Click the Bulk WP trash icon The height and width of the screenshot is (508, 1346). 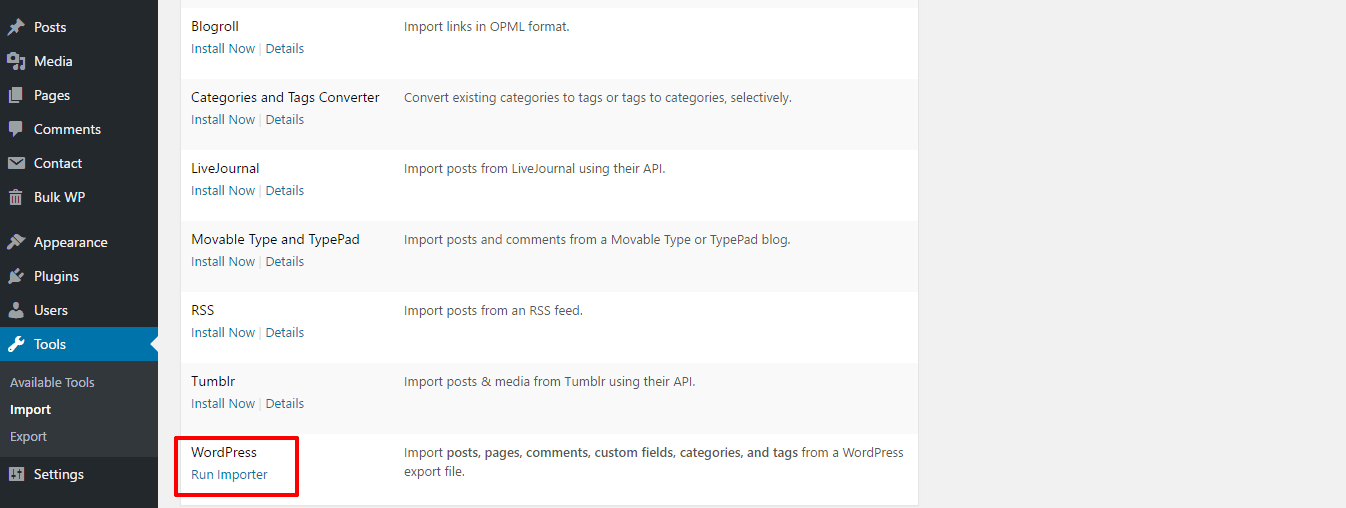tap(16, 197)
